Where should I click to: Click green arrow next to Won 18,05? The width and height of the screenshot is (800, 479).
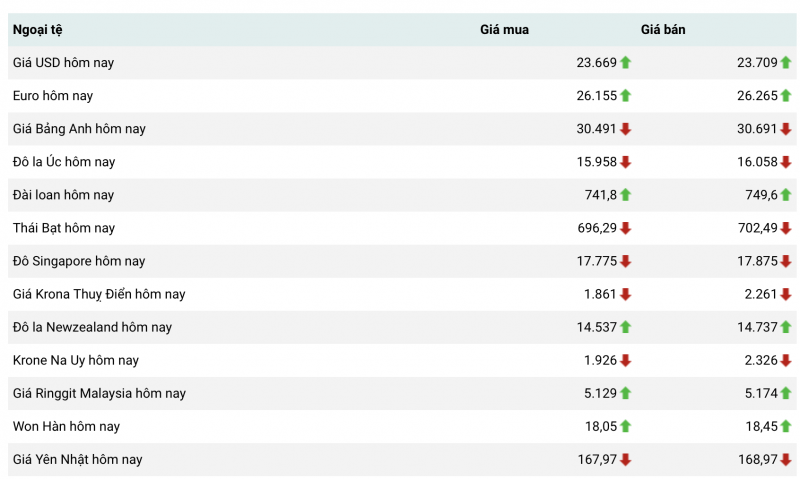(x=625, y=426)
